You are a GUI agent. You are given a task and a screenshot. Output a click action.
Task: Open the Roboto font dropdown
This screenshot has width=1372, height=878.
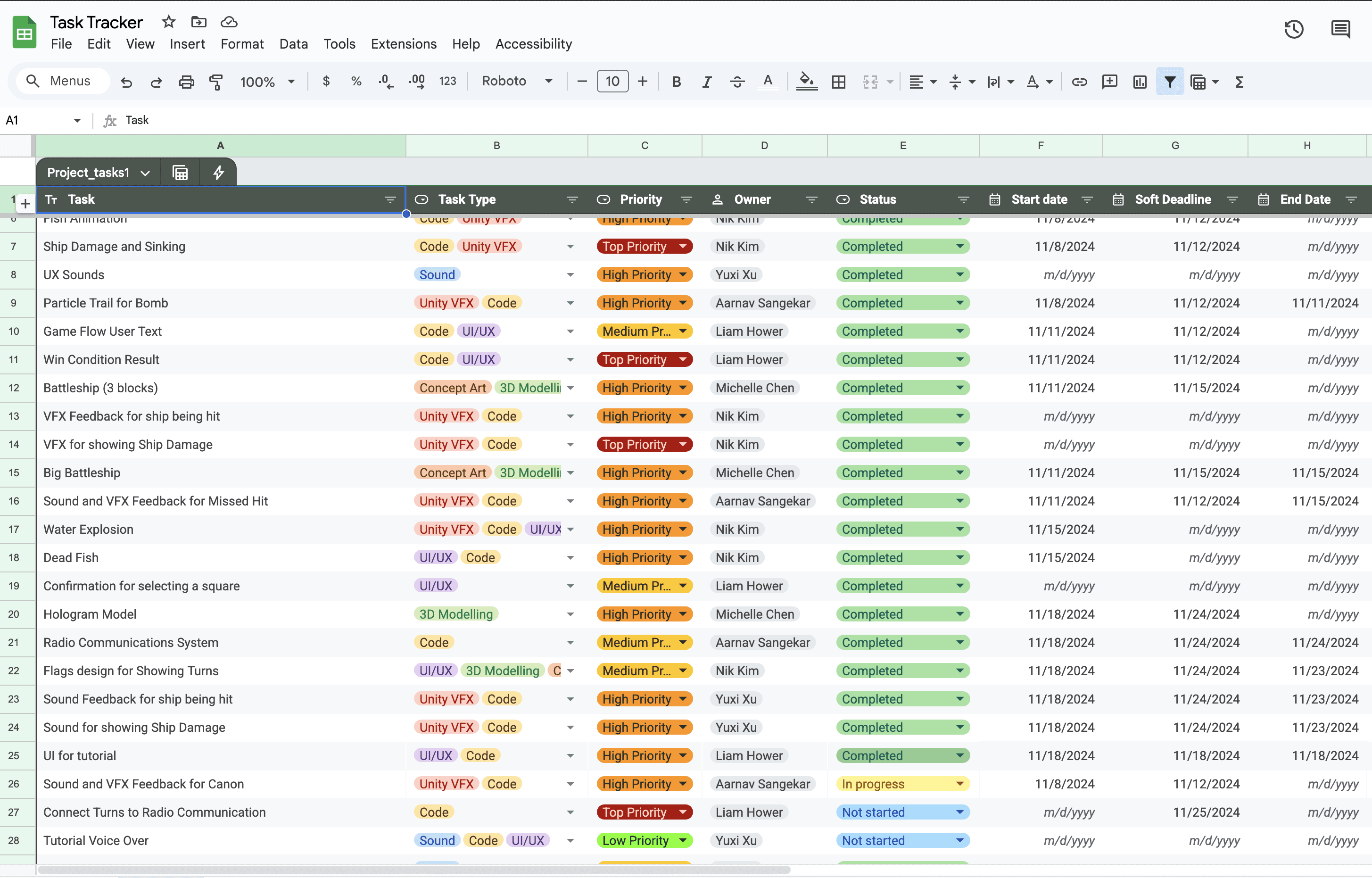(516, 81)
